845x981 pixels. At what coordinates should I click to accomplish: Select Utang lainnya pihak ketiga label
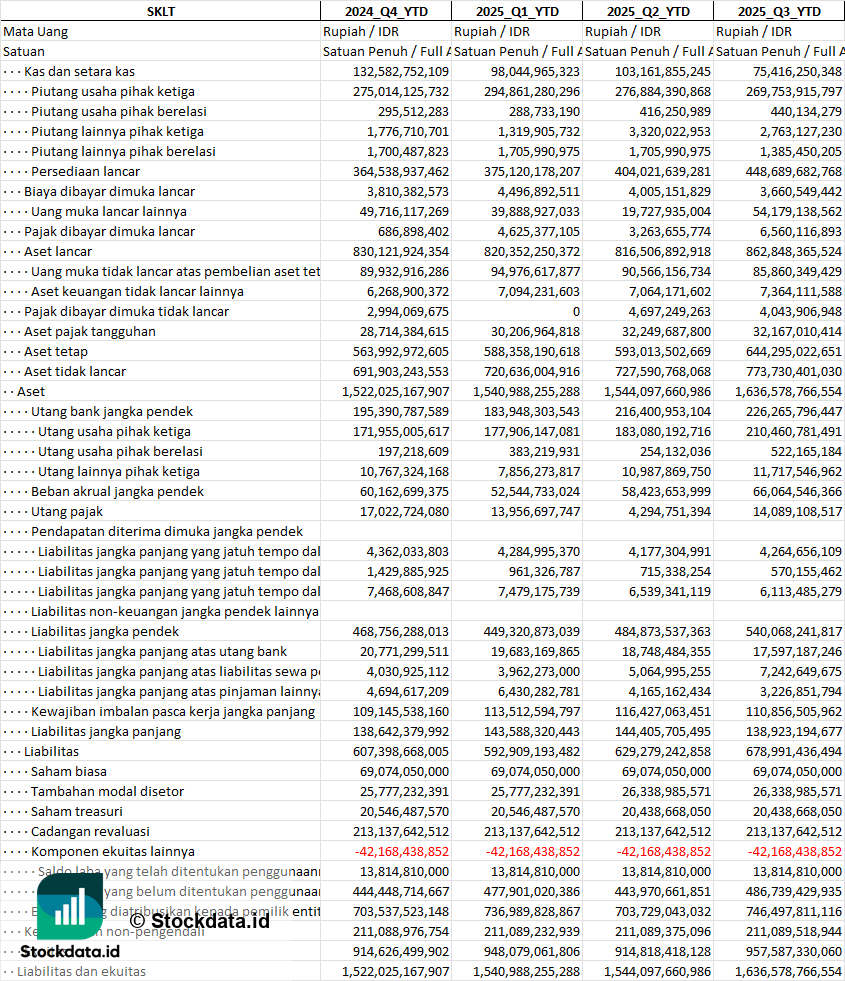tap(118, 472)
